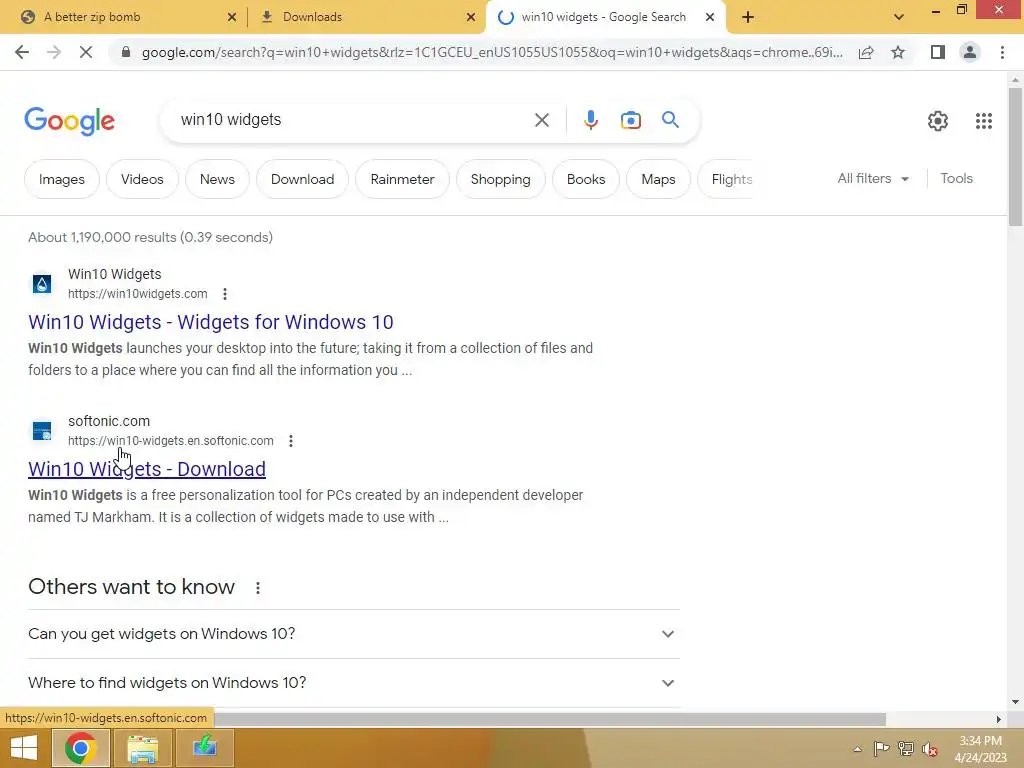
Task: Click the address bar URL
Action: (492, 52)
